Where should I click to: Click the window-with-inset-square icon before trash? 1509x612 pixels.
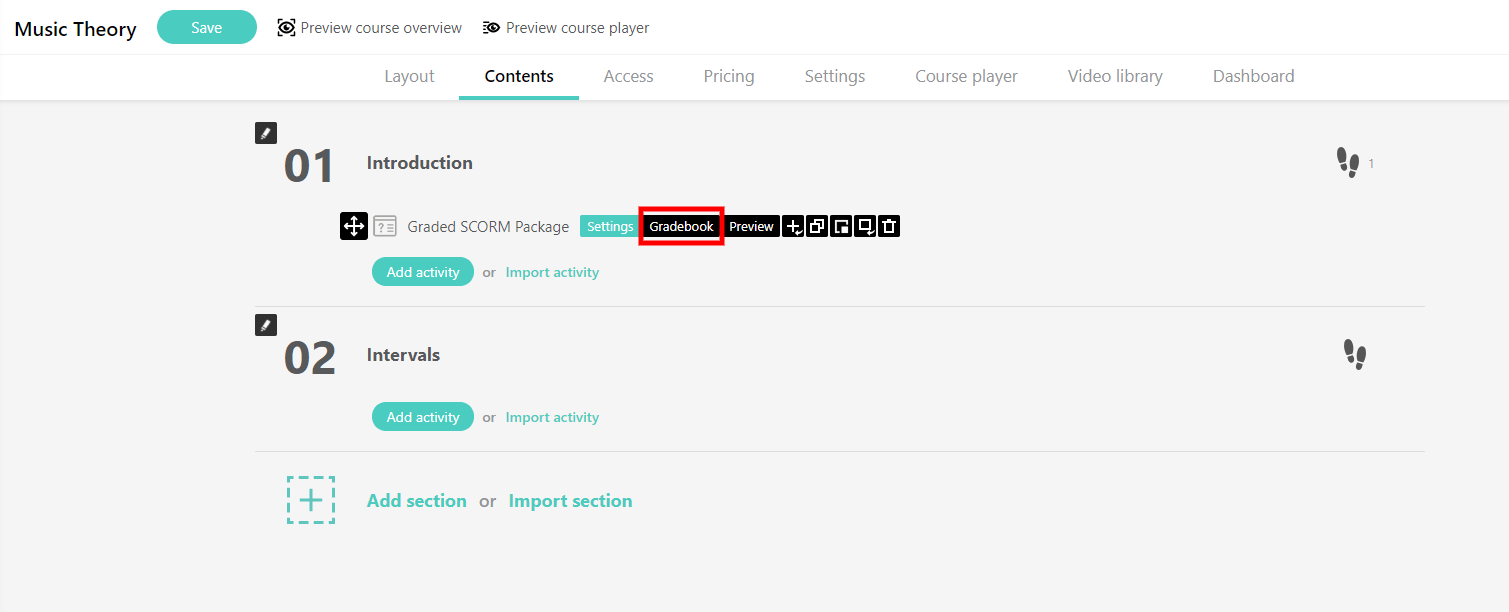(841, 227)
